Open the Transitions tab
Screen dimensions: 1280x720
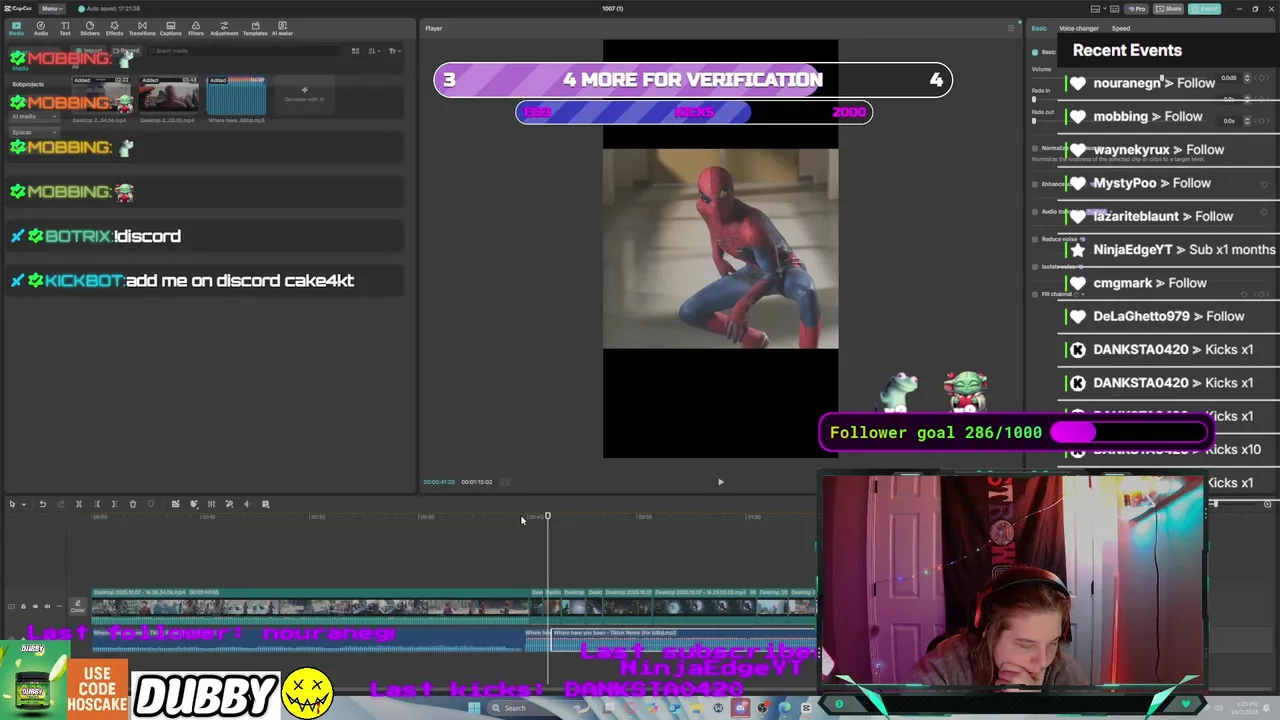[142, 28]
